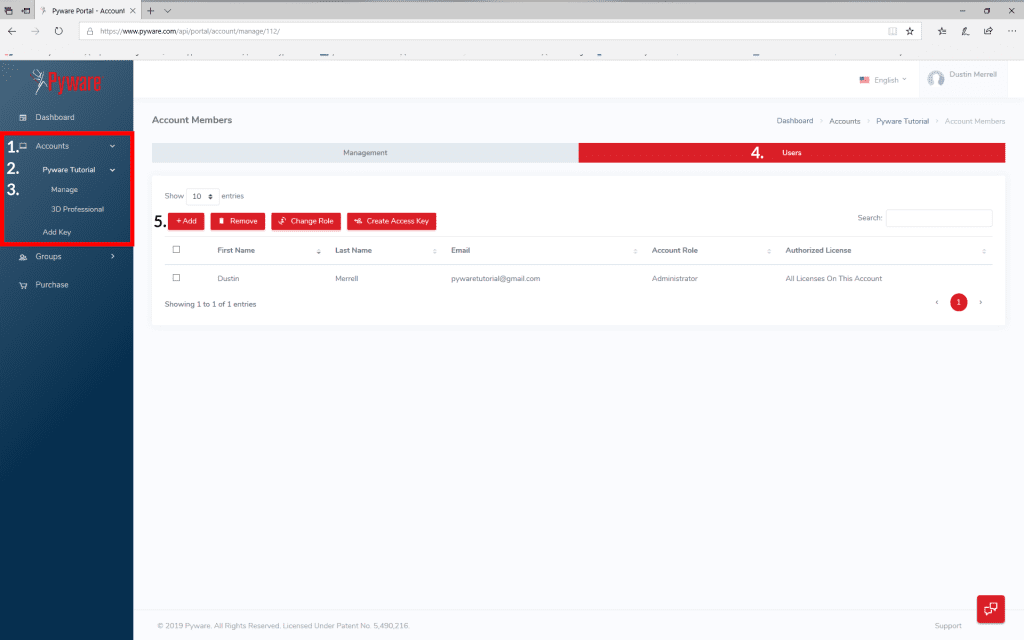Click the Pyware logo
The height and width of the screenshot is (640, 1024).
pyautogui.click(x=65, y=83)
